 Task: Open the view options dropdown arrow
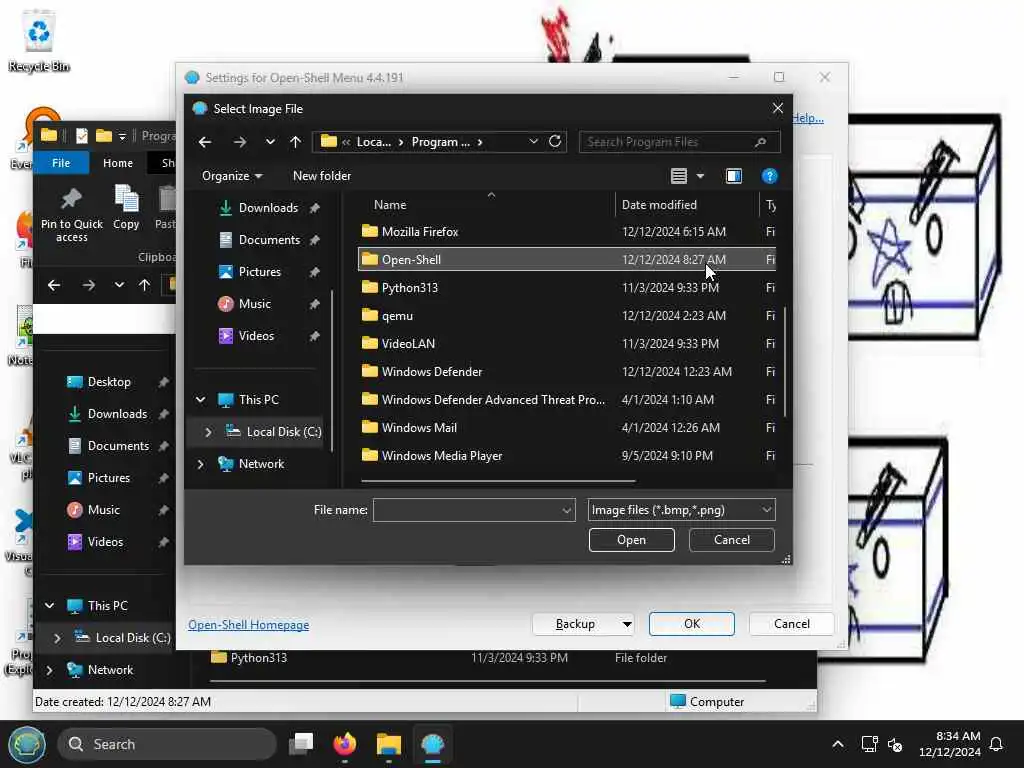tap(700, 176)
